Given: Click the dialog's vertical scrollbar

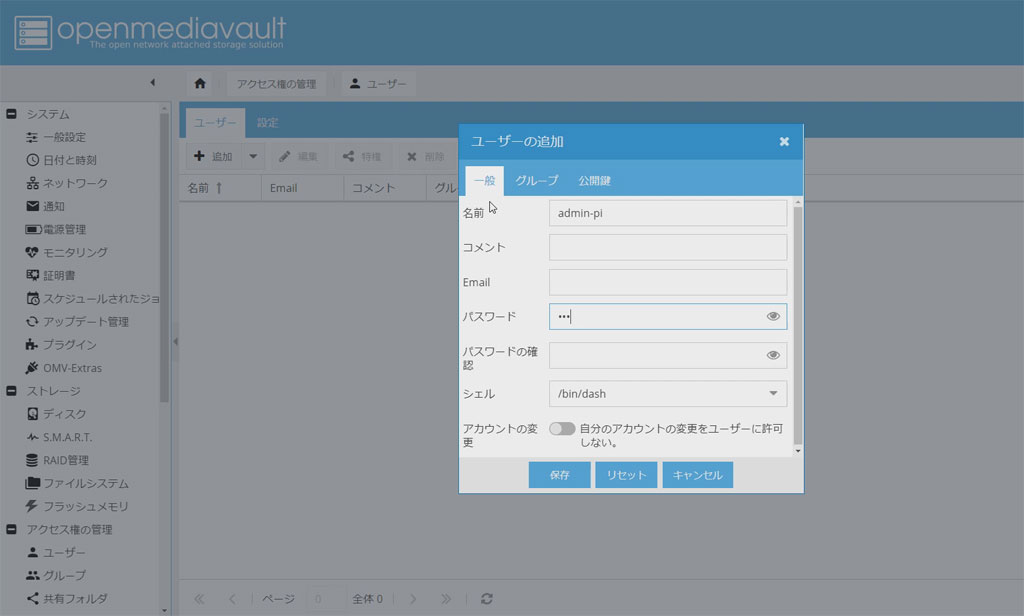Looking at the screenshot, I should coord(797,320).
